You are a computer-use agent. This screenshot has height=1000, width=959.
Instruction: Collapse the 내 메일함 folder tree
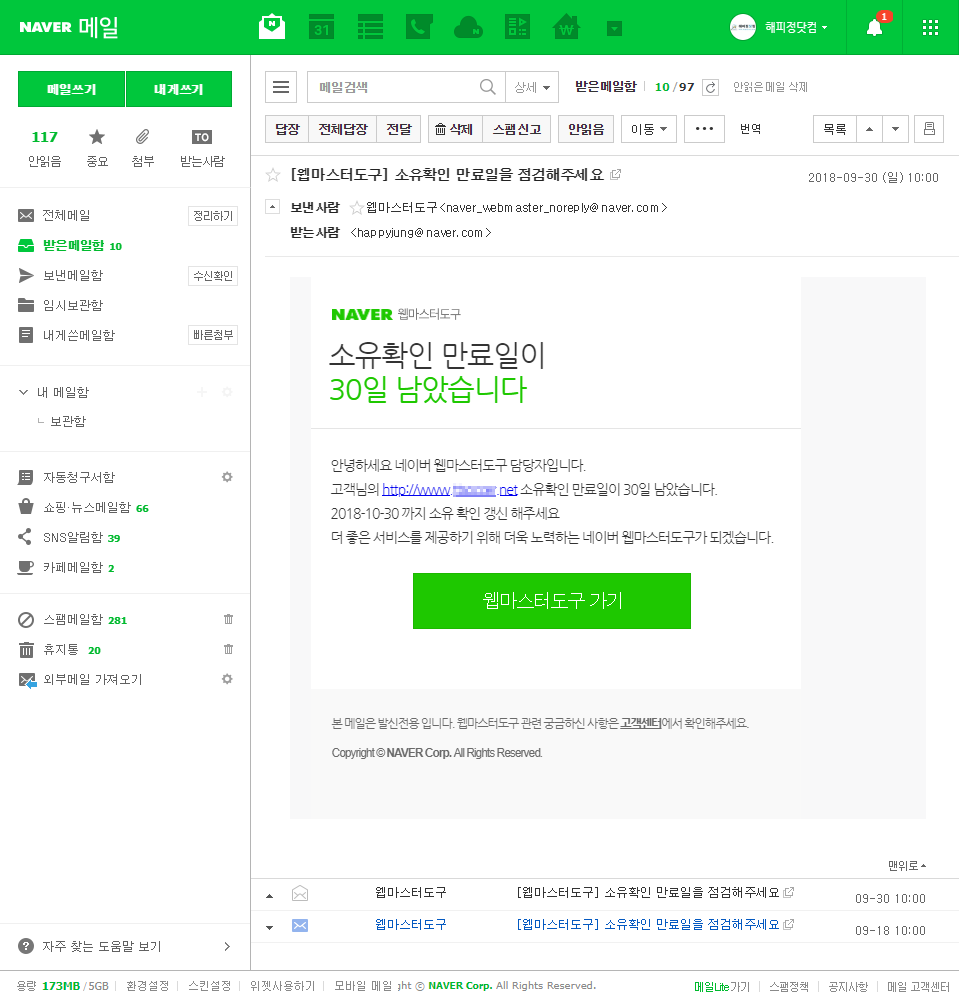point(24,392)
